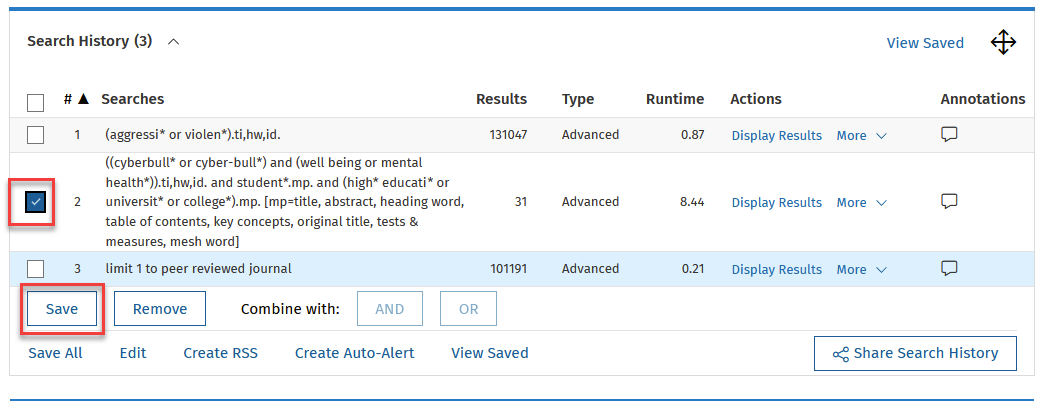This screenshot has height=401, width=1052.
Task: Open More menu for search 2
Action: [861, 202]
